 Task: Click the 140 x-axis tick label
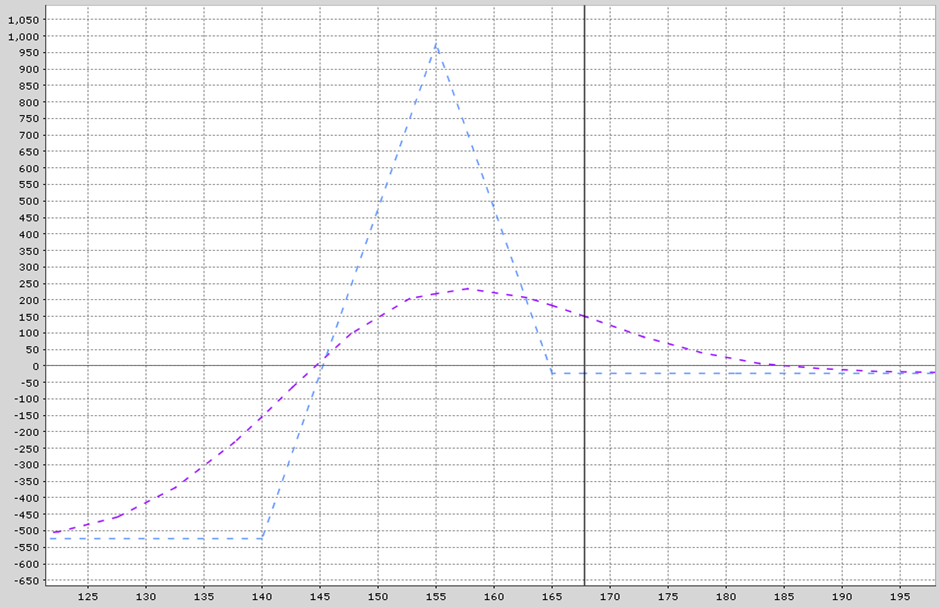pos(262,597)
